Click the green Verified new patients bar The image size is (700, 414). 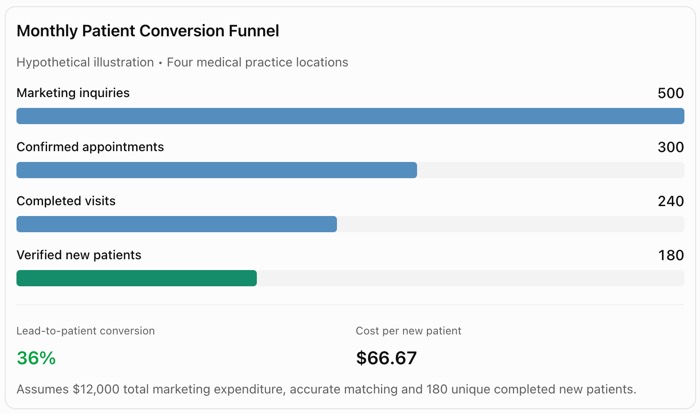click(x=137, y=278)
